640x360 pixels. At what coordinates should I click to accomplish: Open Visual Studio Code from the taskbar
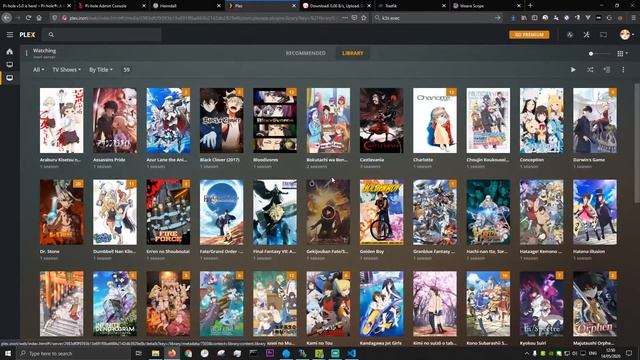coord(351,353)
